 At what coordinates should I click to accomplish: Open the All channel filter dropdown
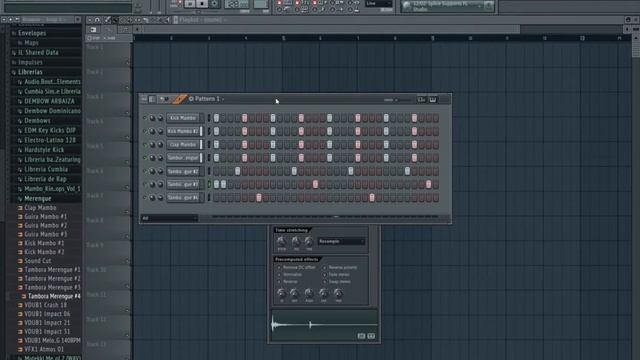tap(169, 218)
